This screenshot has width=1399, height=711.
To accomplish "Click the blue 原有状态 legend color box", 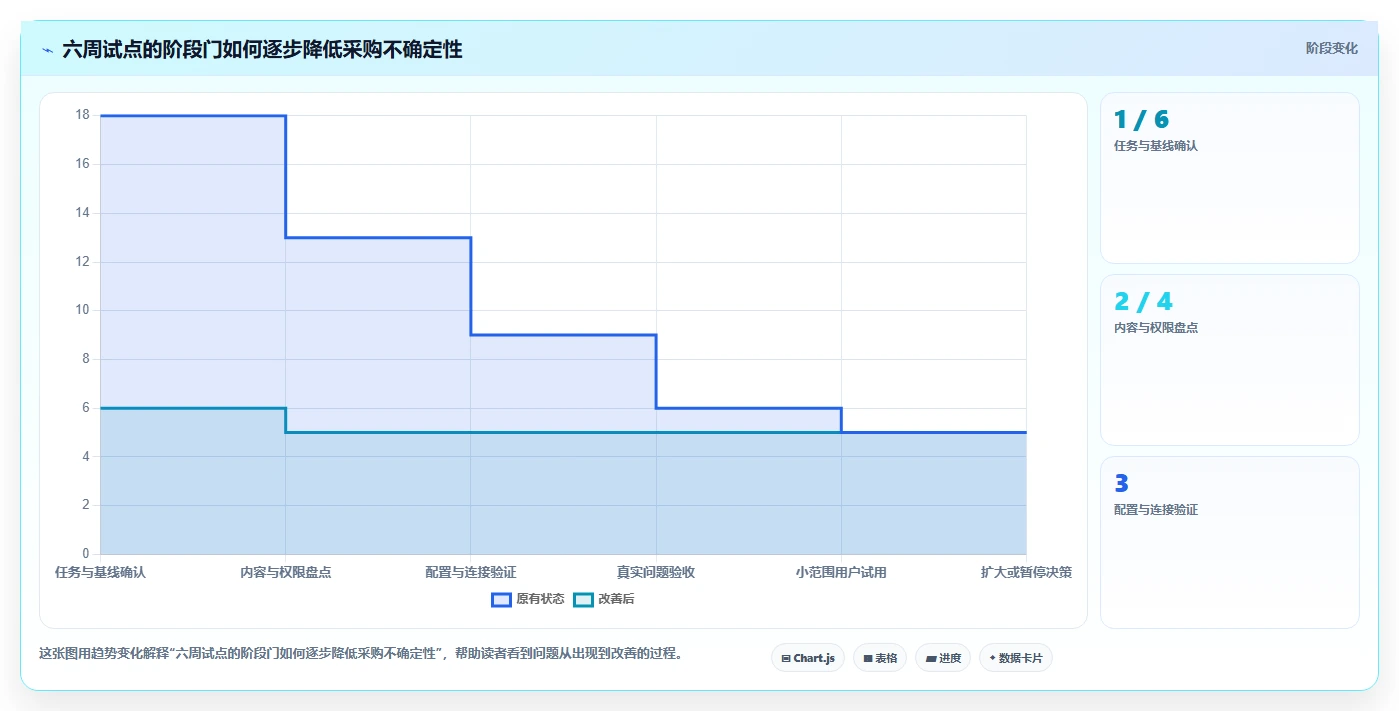I will click(501, 599).
